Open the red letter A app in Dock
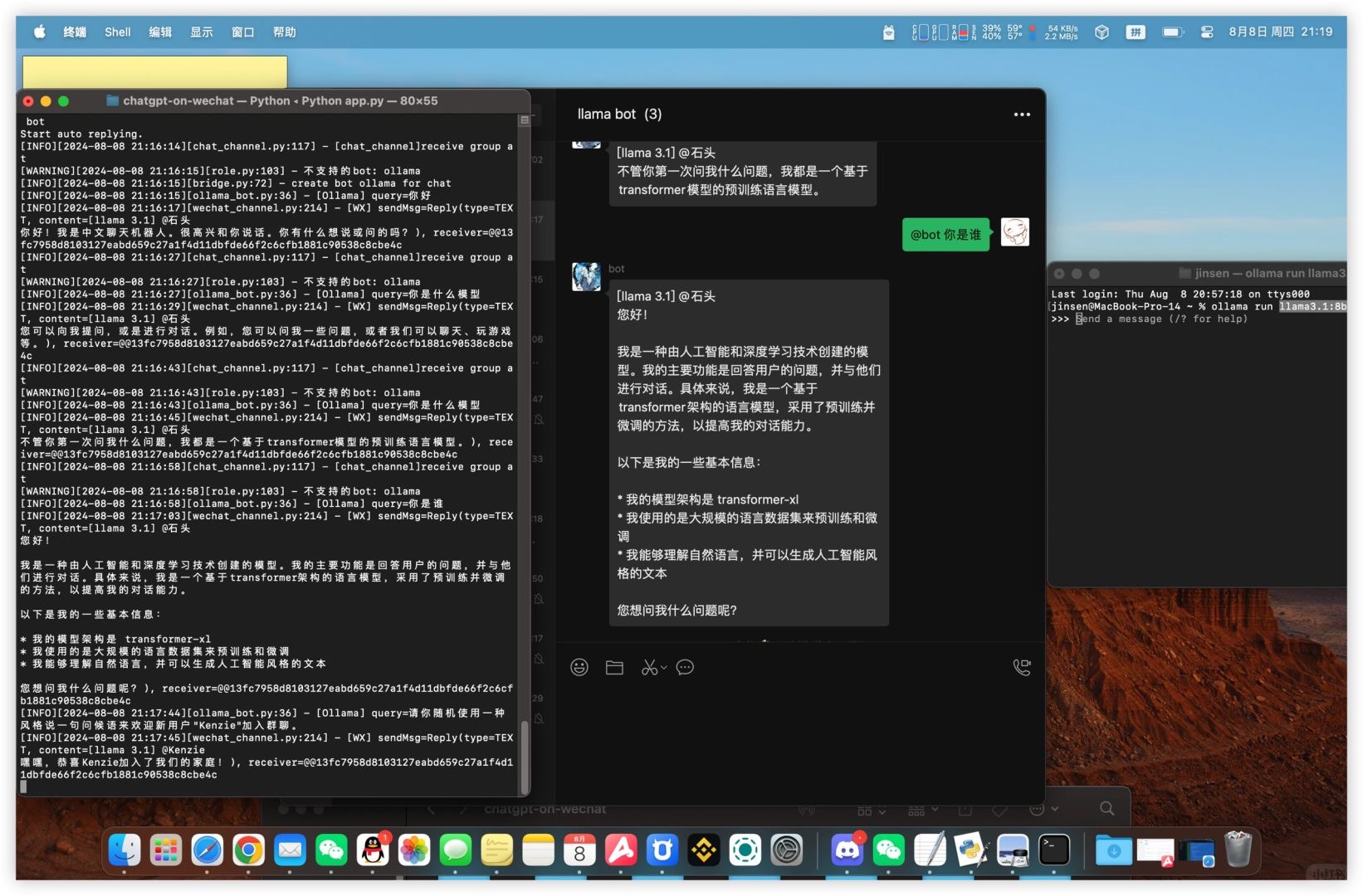Image resolution: width=1363 pixels, height=896 pixels. pyautogui.click(x=621, y=850)
